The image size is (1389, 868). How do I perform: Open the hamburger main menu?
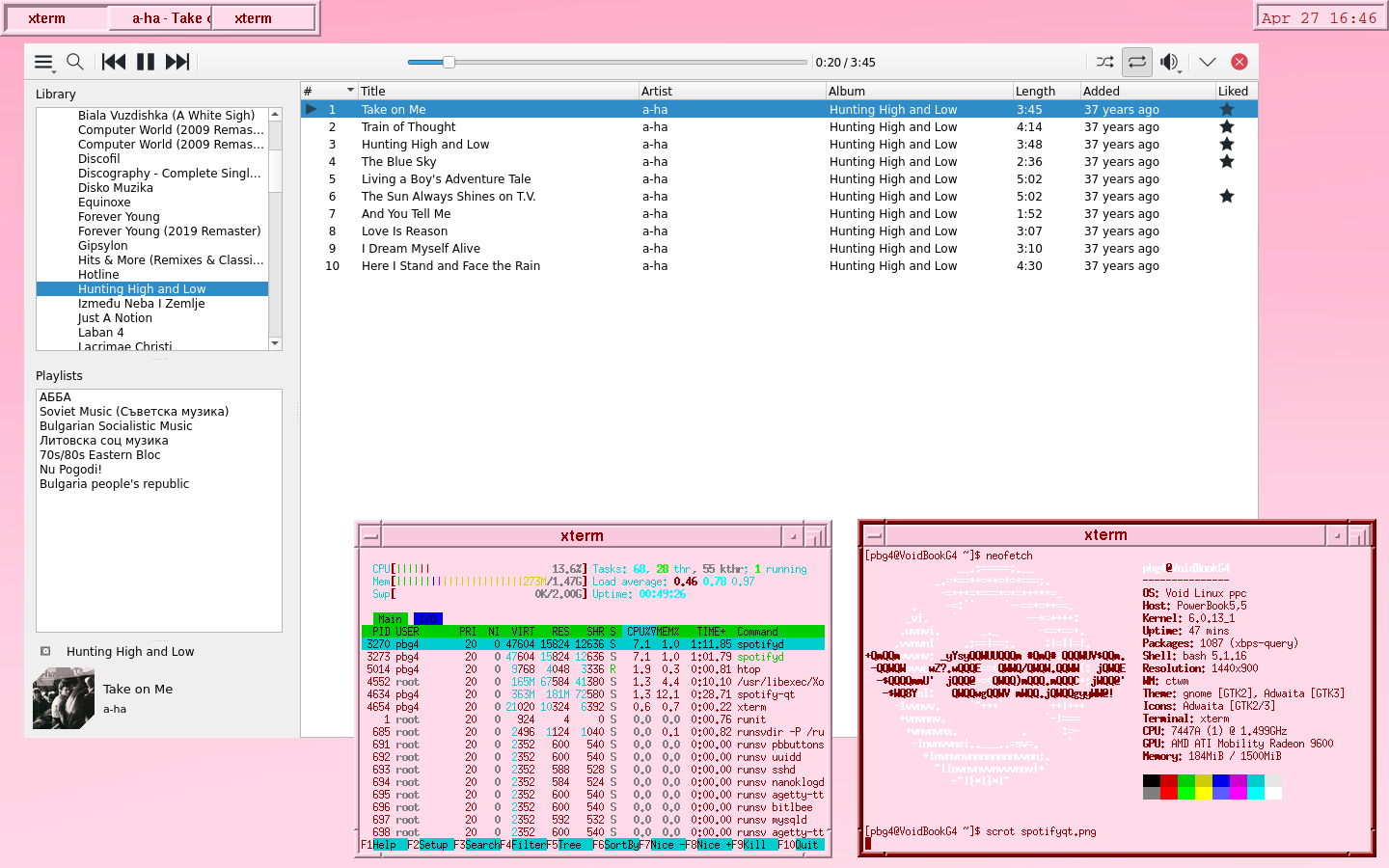click(43, 62)
